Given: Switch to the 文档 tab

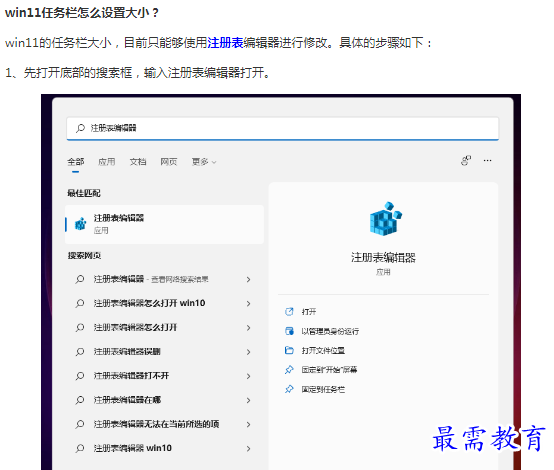Looking at the screenshot, I should 138,161.
